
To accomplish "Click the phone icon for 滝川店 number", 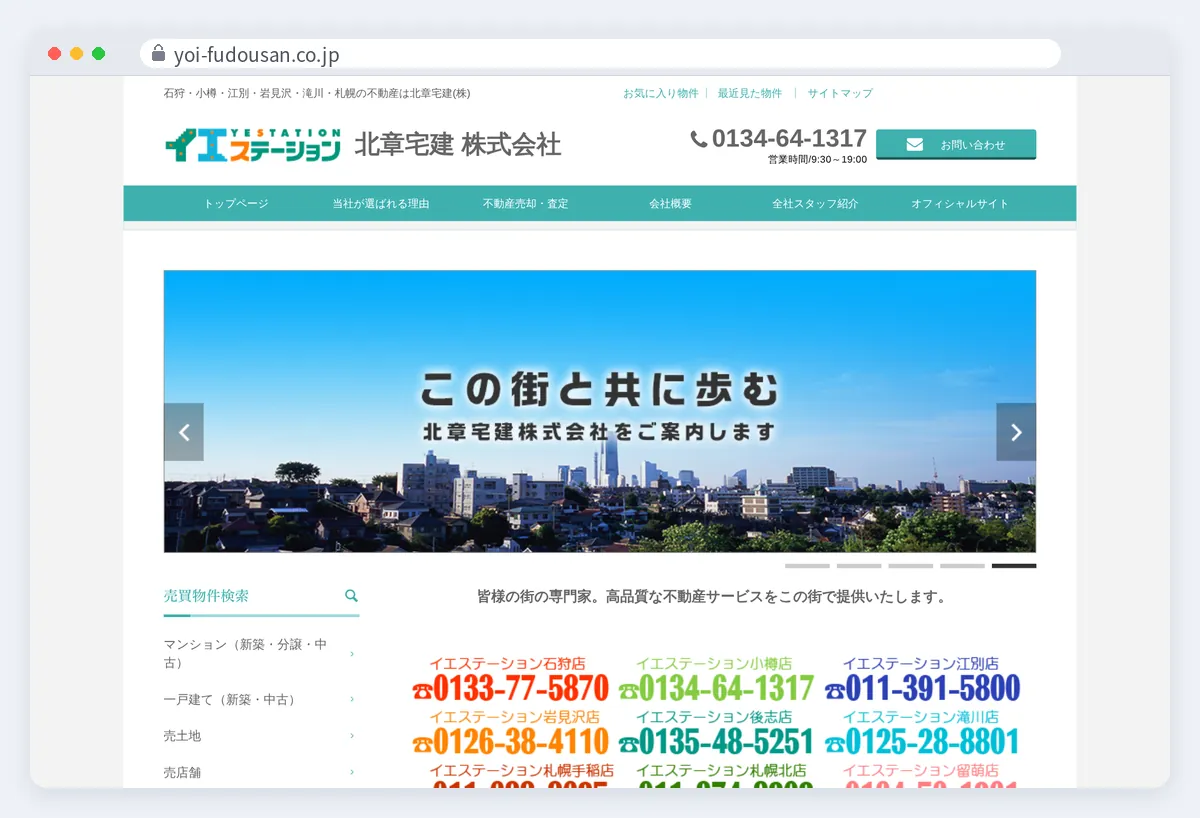I will click(x=834, y=743).
